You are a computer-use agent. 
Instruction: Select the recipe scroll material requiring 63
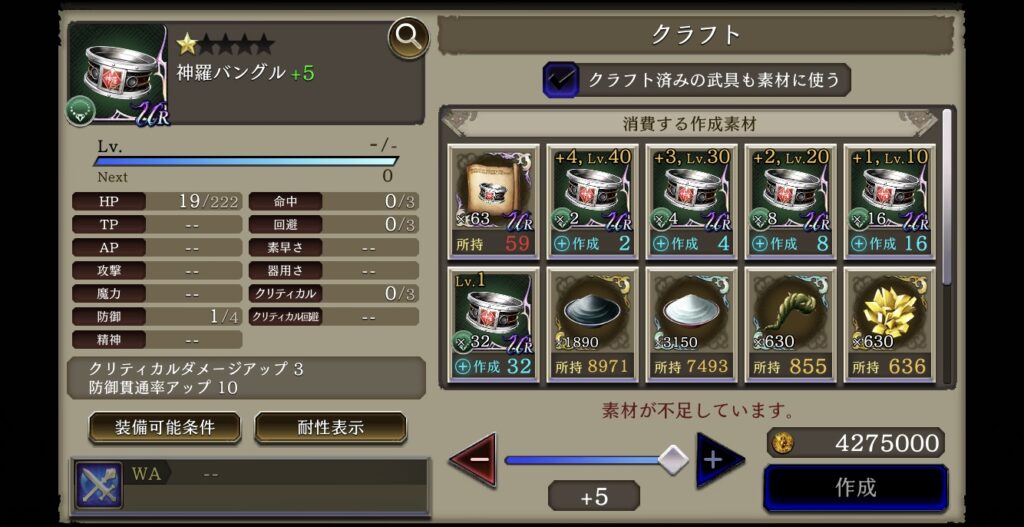pos(494,201)
